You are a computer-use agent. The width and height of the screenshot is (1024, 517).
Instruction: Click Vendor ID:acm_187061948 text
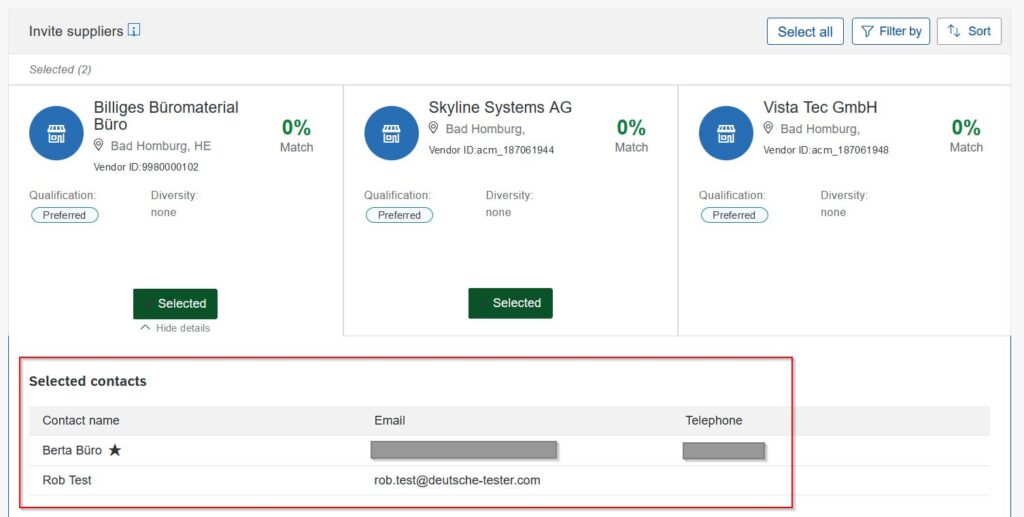point(826,150)
